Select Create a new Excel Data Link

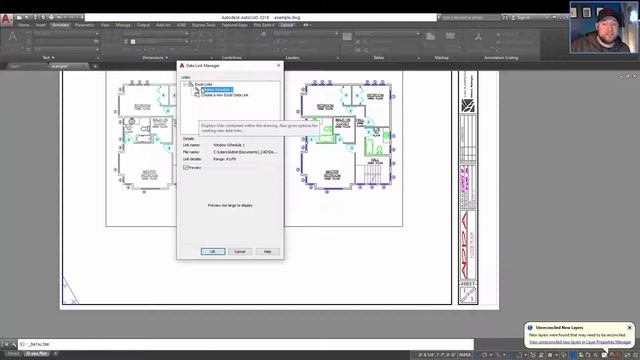[x=224, y=95]
